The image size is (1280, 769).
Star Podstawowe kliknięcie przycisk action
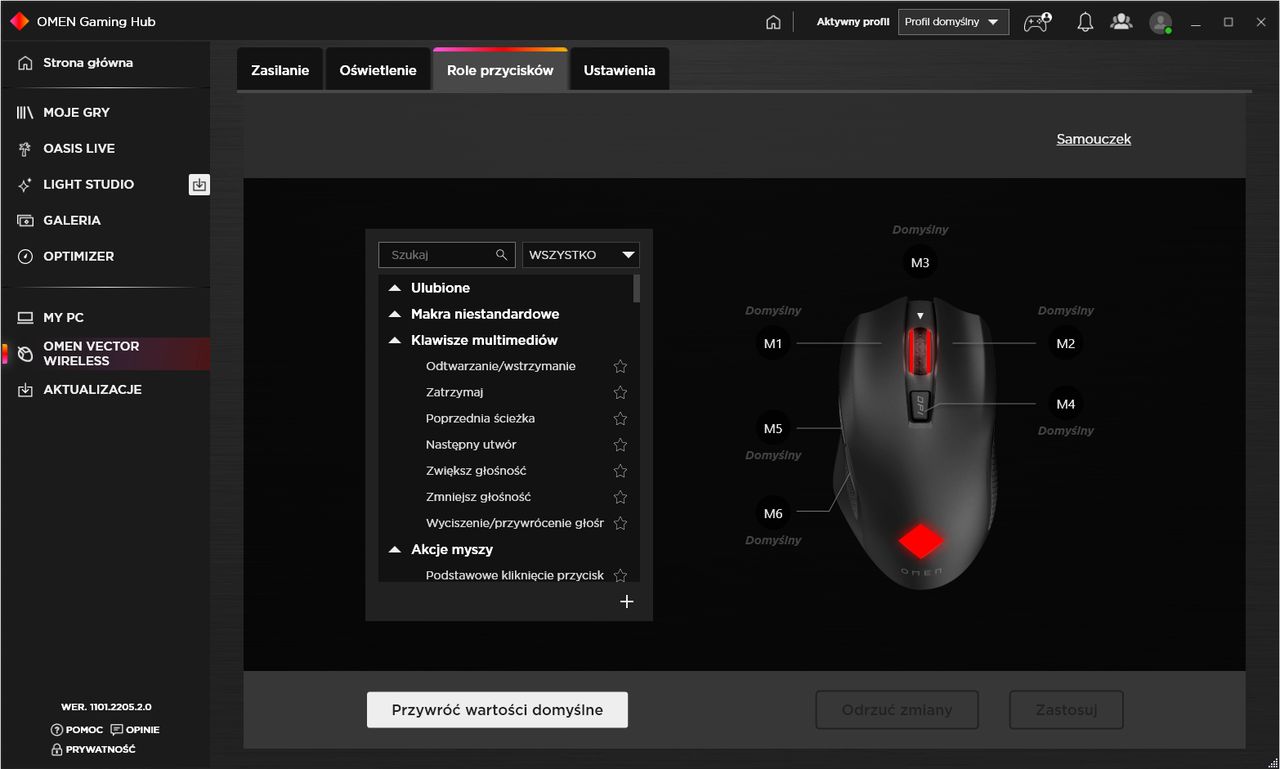click(620, 575)
